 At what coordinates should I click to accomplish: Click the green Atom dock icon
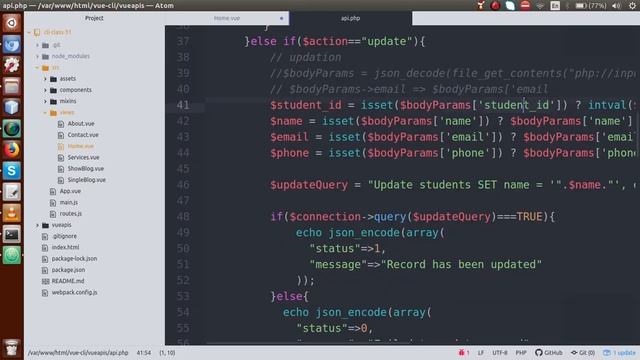[11, 256]
